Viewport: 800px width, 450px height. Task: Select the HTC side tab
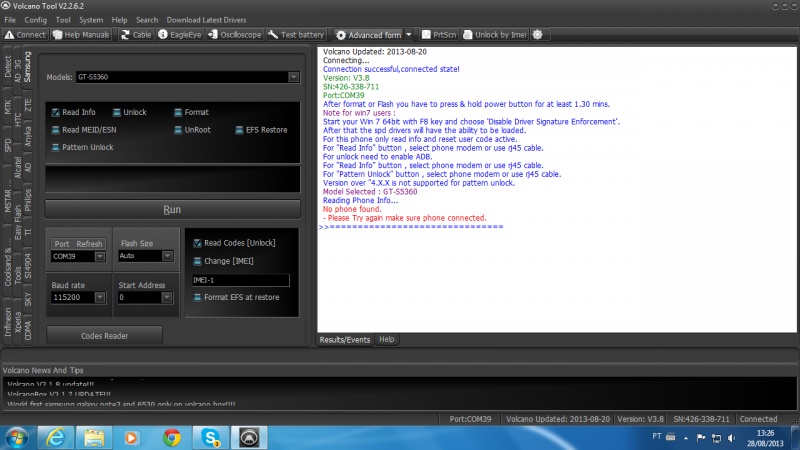pos(18,119)
